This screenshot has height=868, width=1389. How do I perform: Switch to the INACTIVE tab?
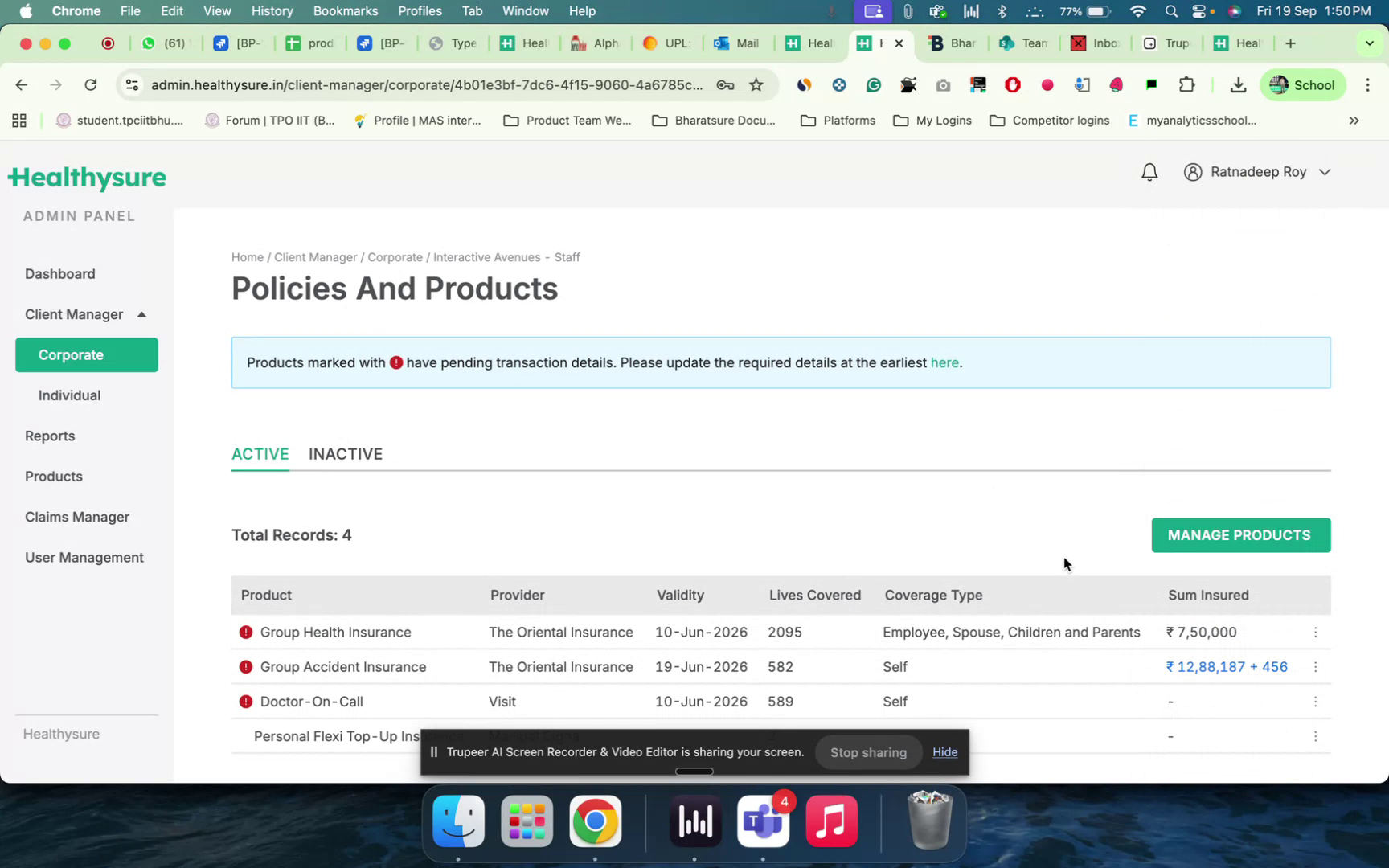(x=346, y=454)
